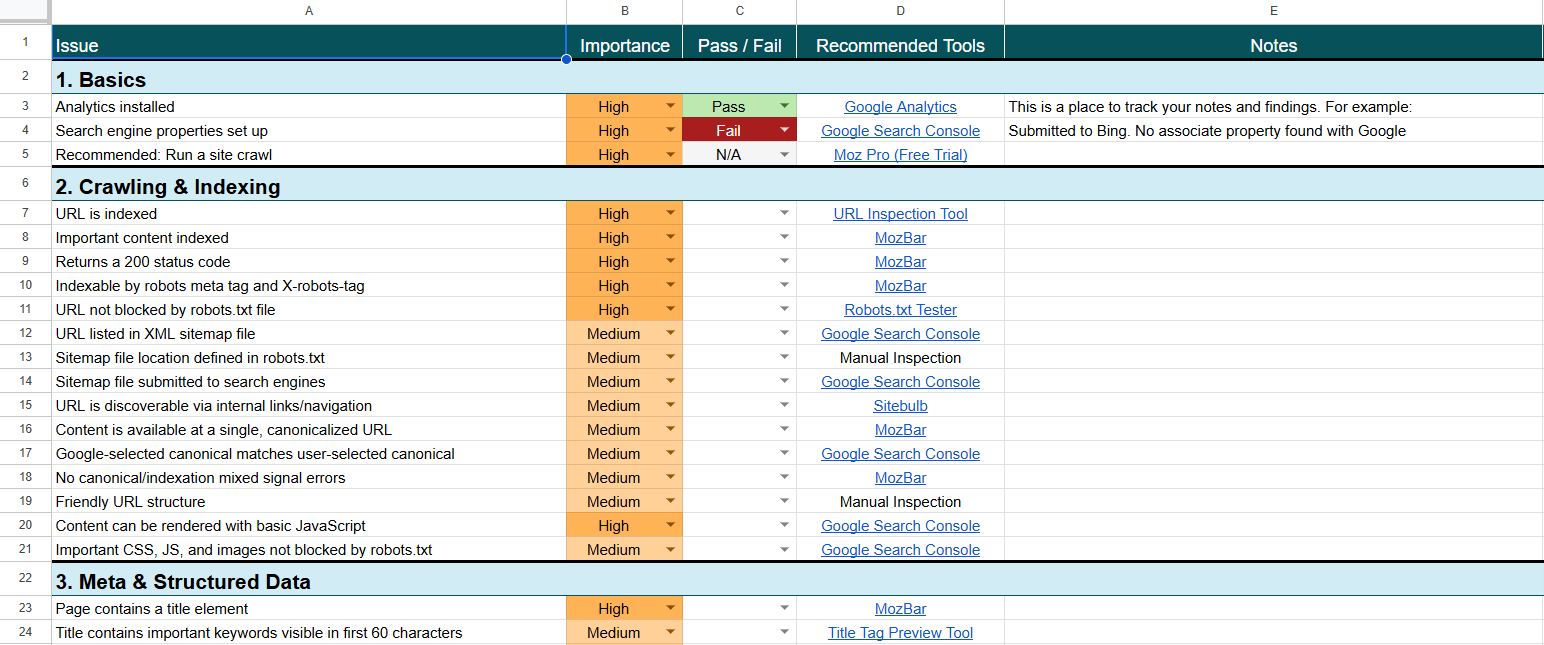Open Pass/Fail dropdown for Page contains a title element

pos(785,608)
